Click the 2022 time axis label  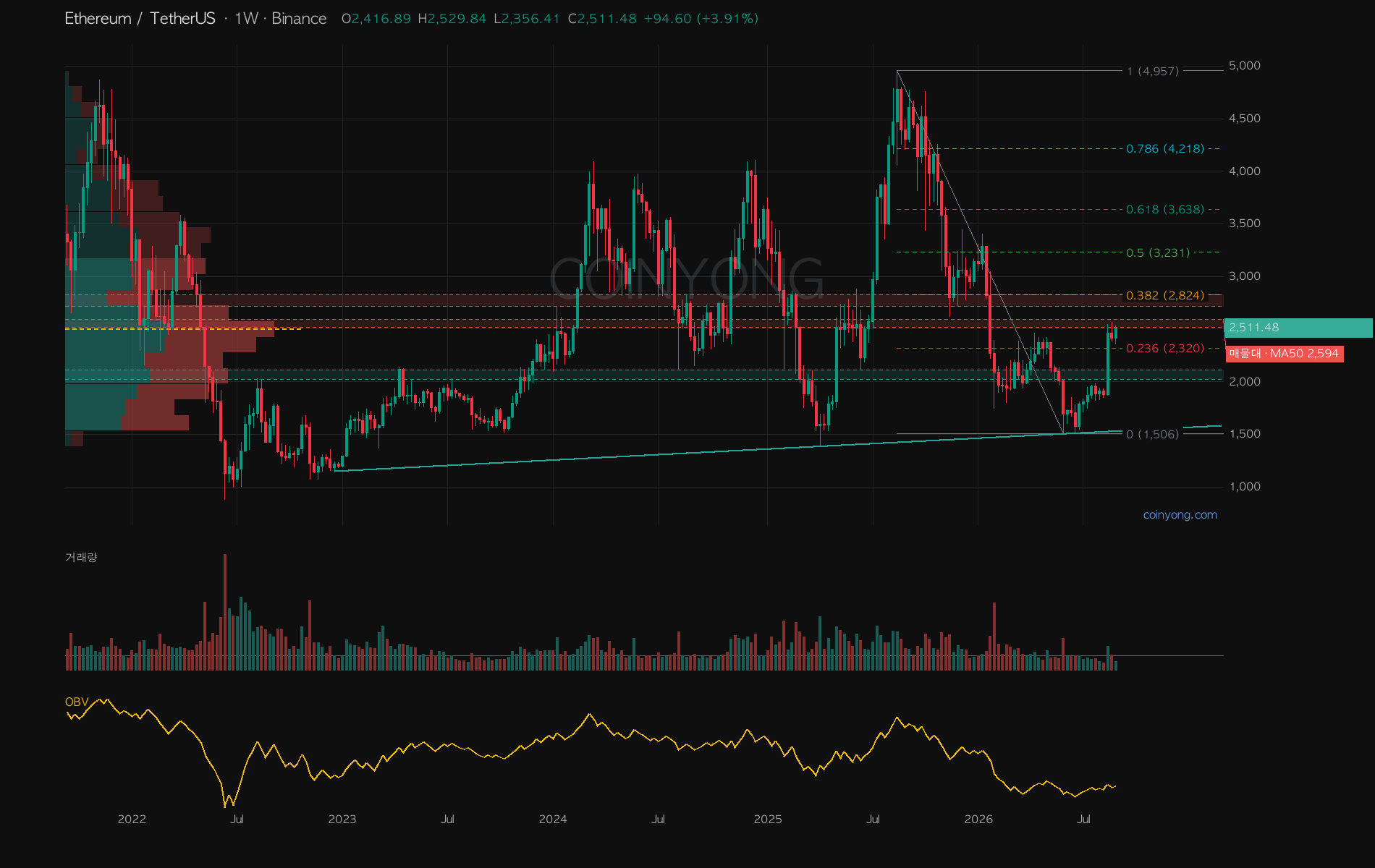point(132,820)
